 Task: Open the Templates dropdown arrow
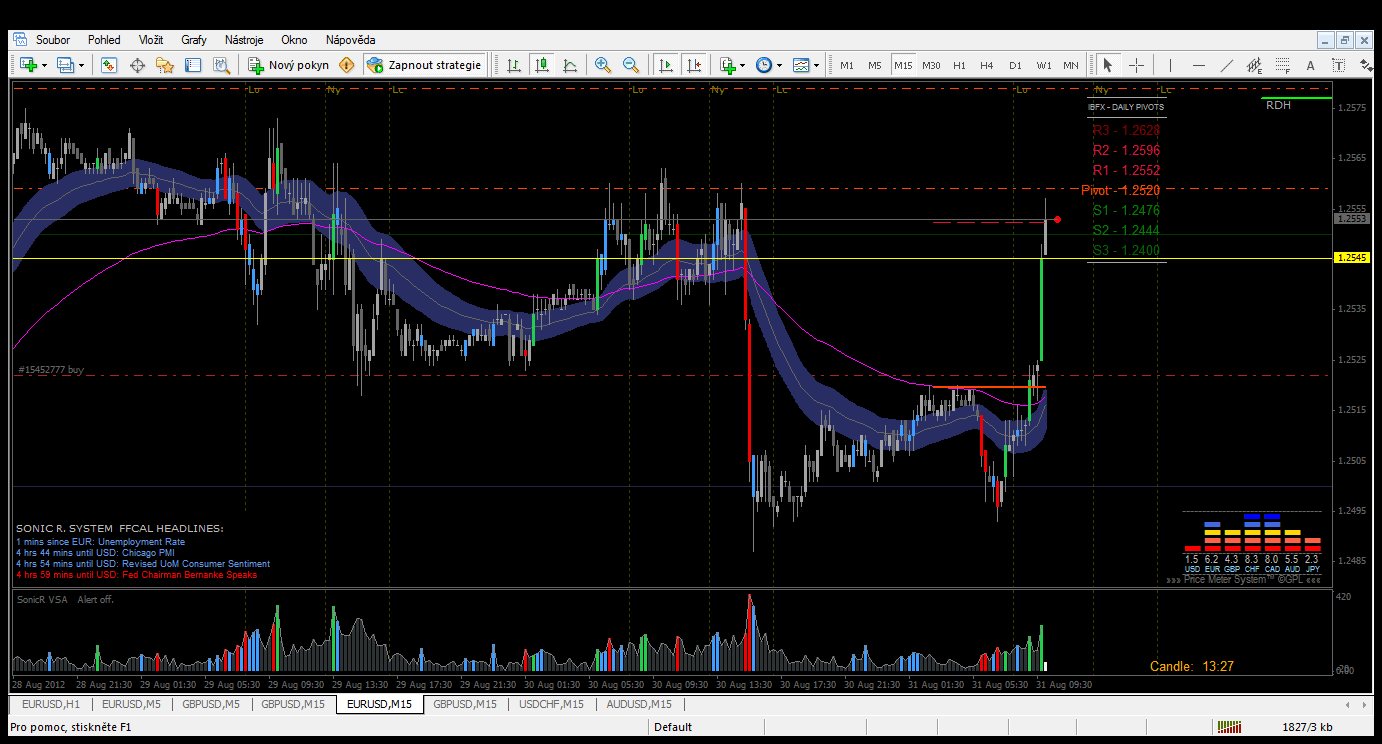(817, 65)
